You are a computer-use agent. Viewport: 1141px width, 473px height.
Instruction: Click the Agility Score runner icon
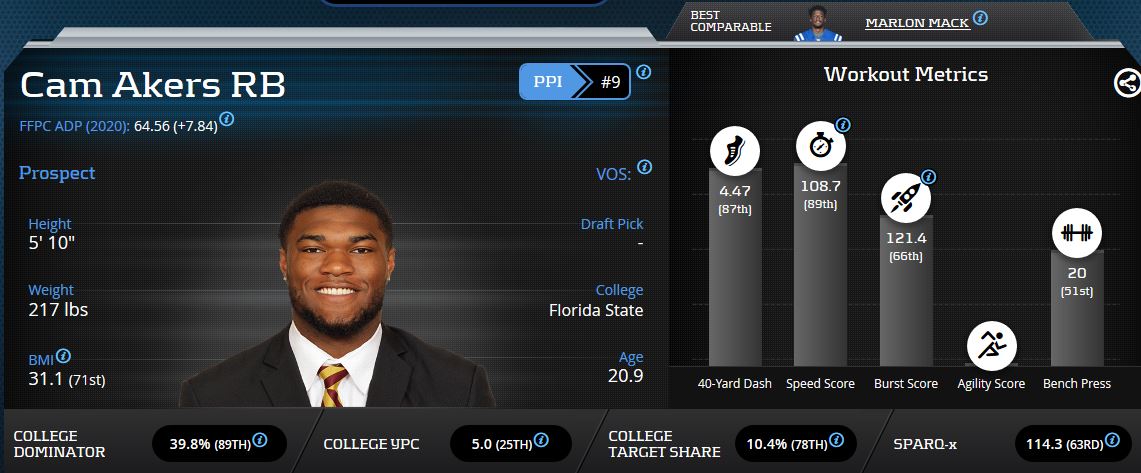pyautogui.click(x=991, y=347)
